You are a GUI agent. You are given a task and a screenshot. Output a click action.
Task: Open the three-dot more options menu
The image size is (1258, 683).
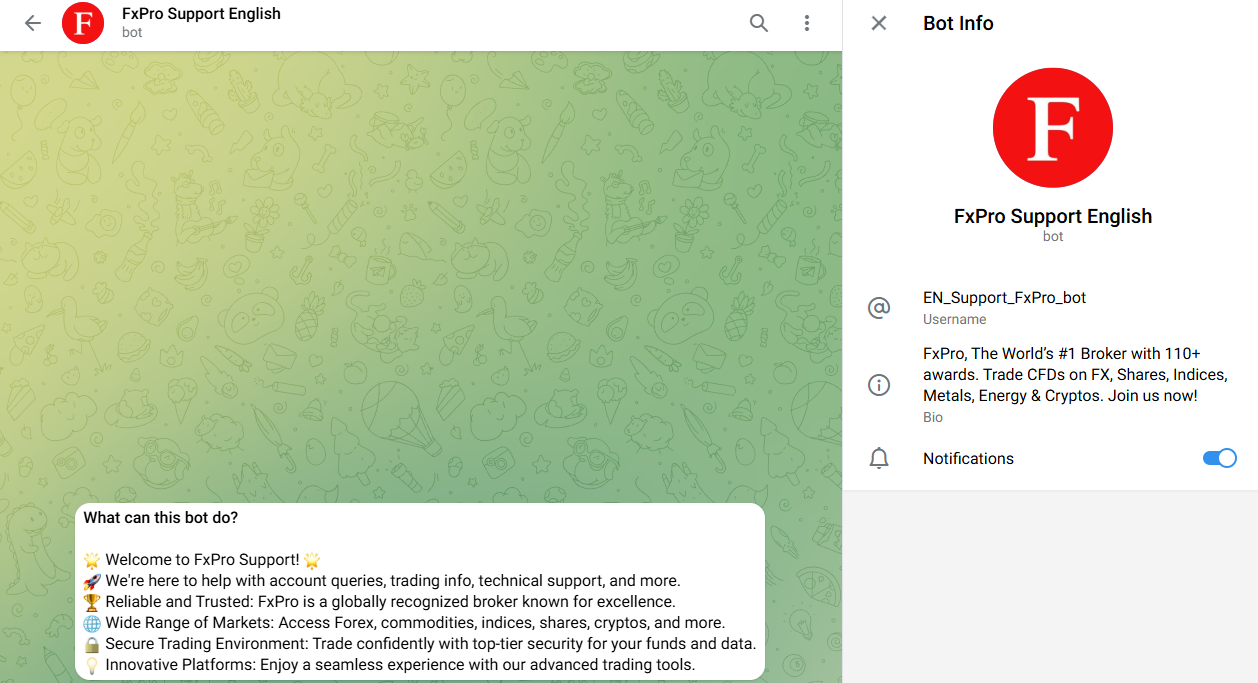[x=807, y=23]
